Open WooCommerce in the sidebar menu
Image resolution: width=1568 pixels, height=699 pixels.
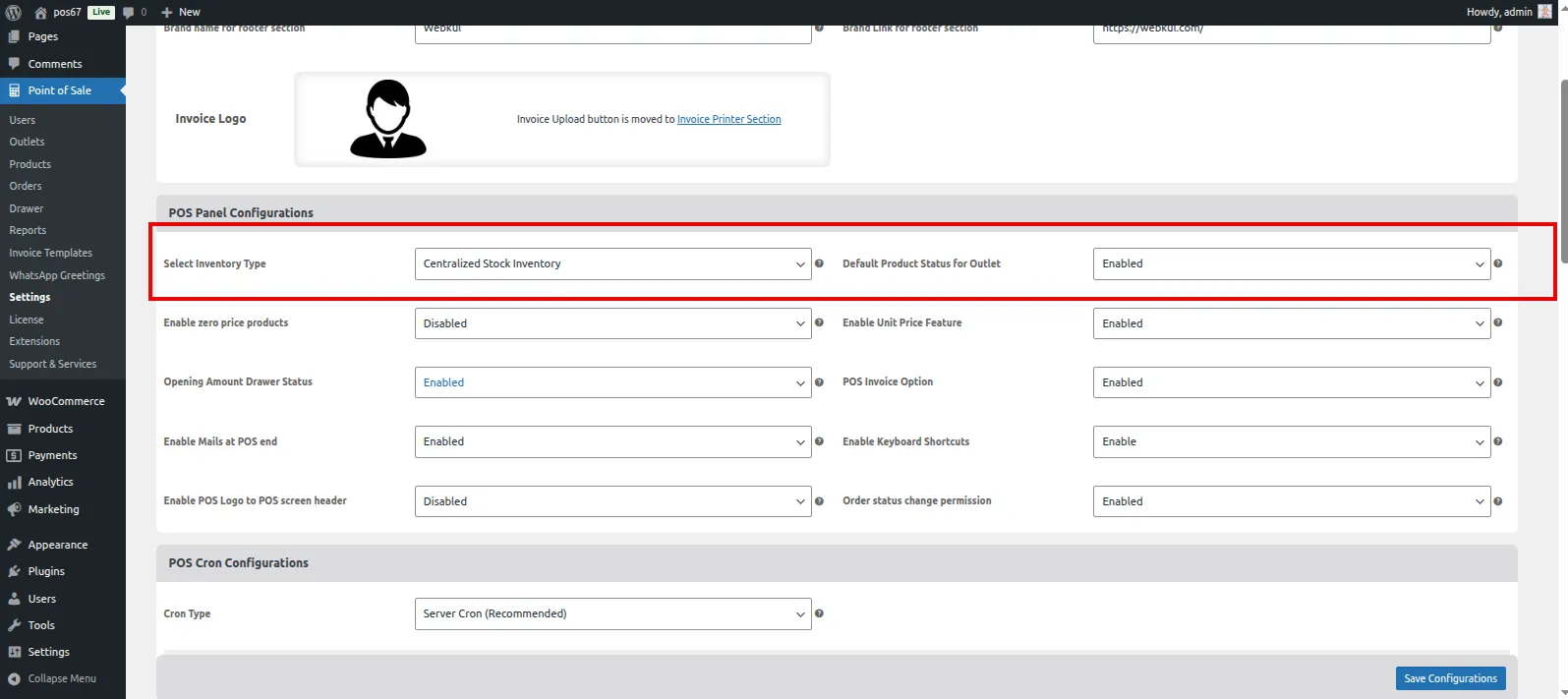point(66,401)
